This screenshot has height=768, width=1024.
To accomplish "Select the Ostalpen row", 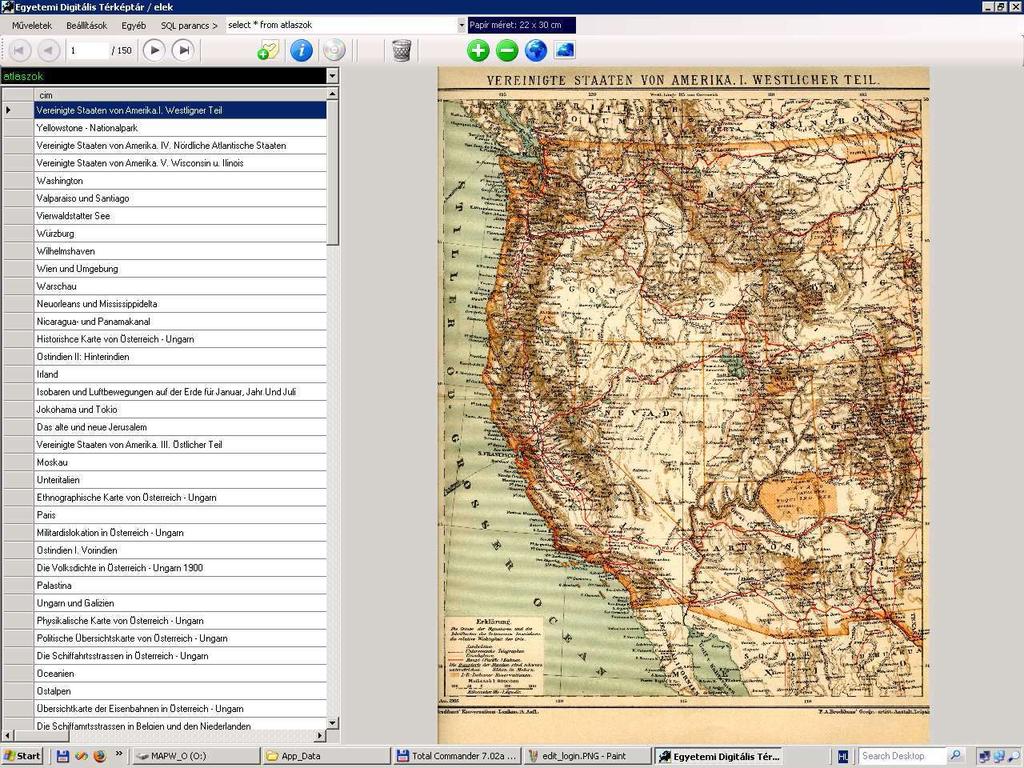I will click(x=180, y=692).
